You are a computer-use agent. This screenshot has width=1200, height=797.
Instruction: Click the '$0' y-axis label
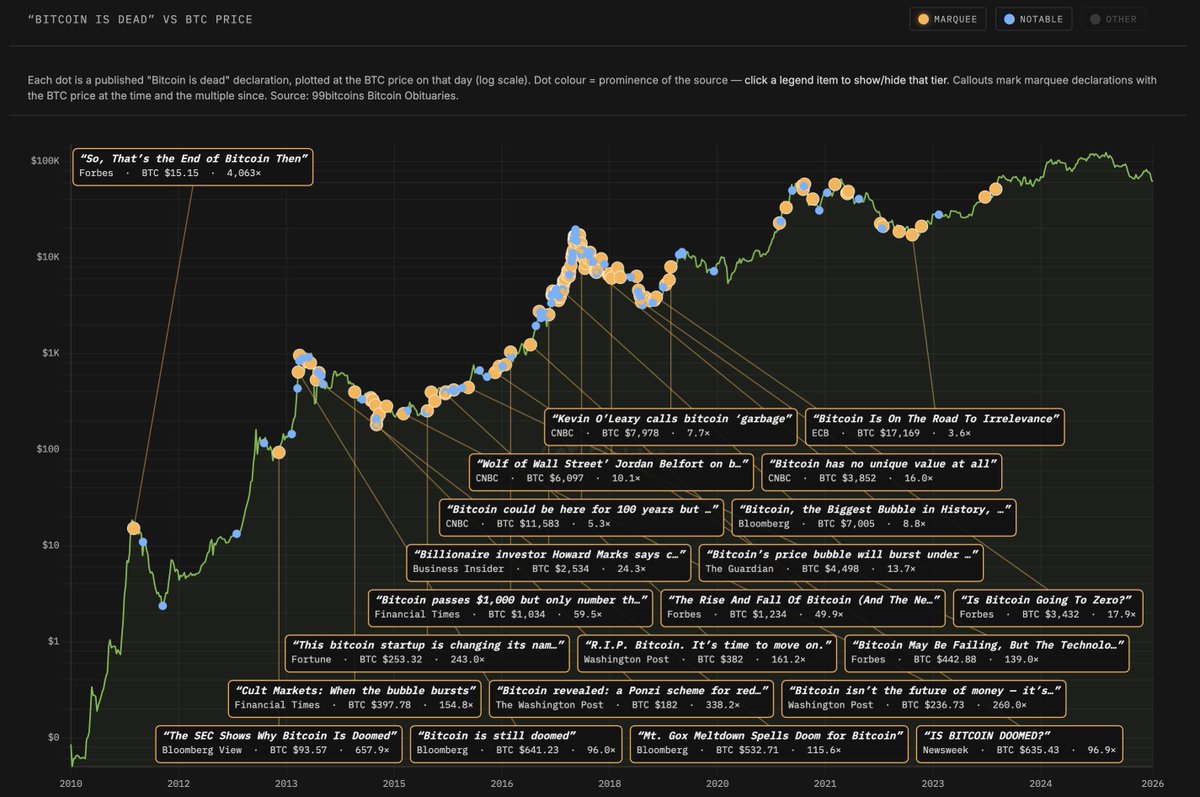[54, 737]
